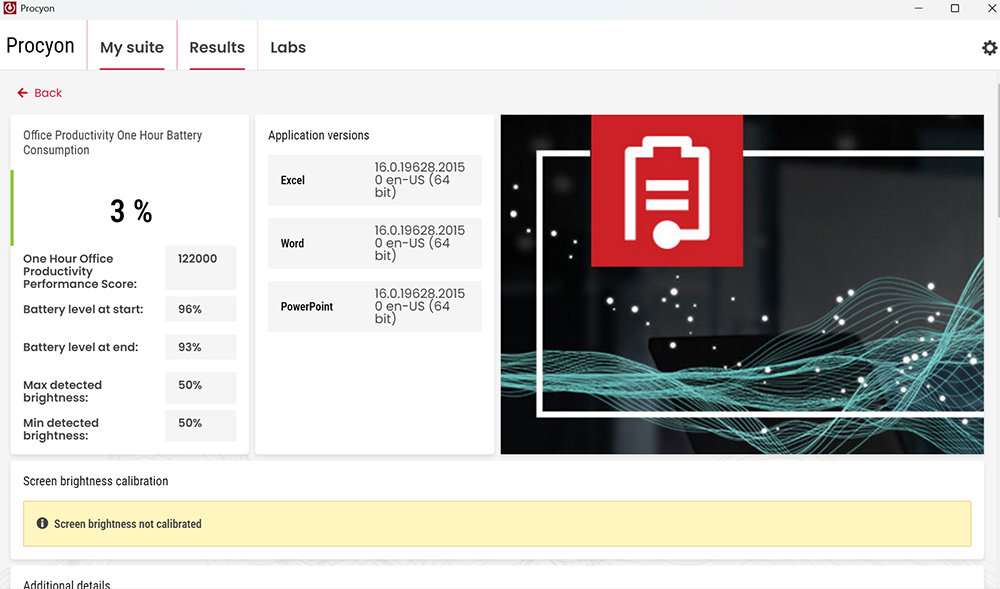The width and height of the screenshot is (1000, 589).
Task: Go to the Labs tab
Action: 288,47
